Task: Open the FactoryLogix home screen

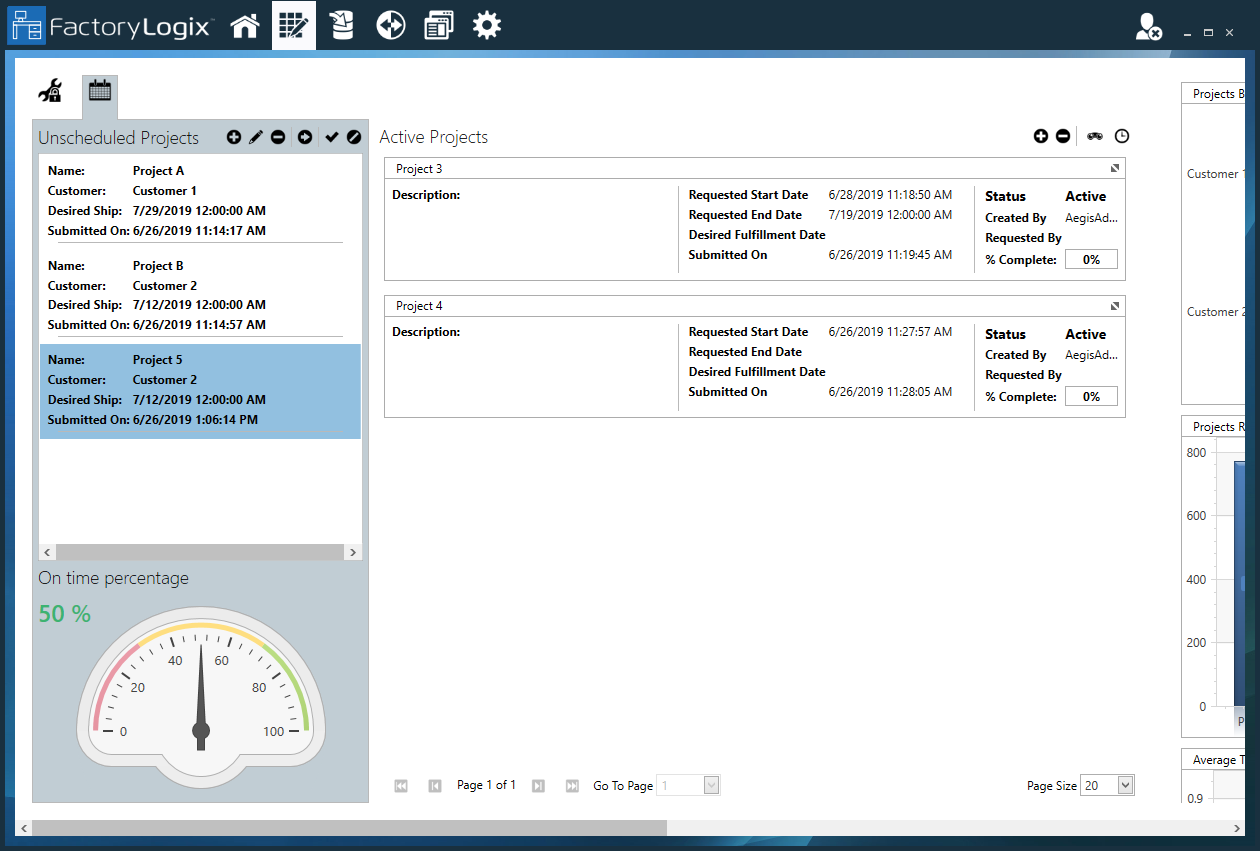Action: pyautogui.click(x=245, y=25)
